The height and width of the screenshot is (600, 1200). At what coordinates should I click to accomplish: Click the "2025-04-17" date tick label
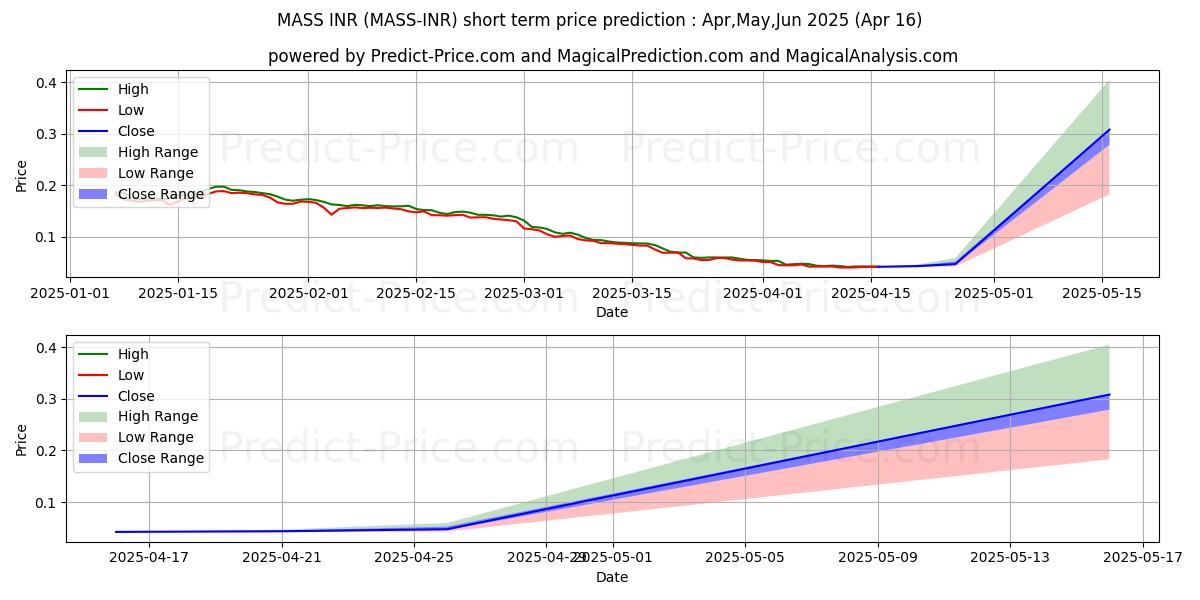(x=149, y=558)
